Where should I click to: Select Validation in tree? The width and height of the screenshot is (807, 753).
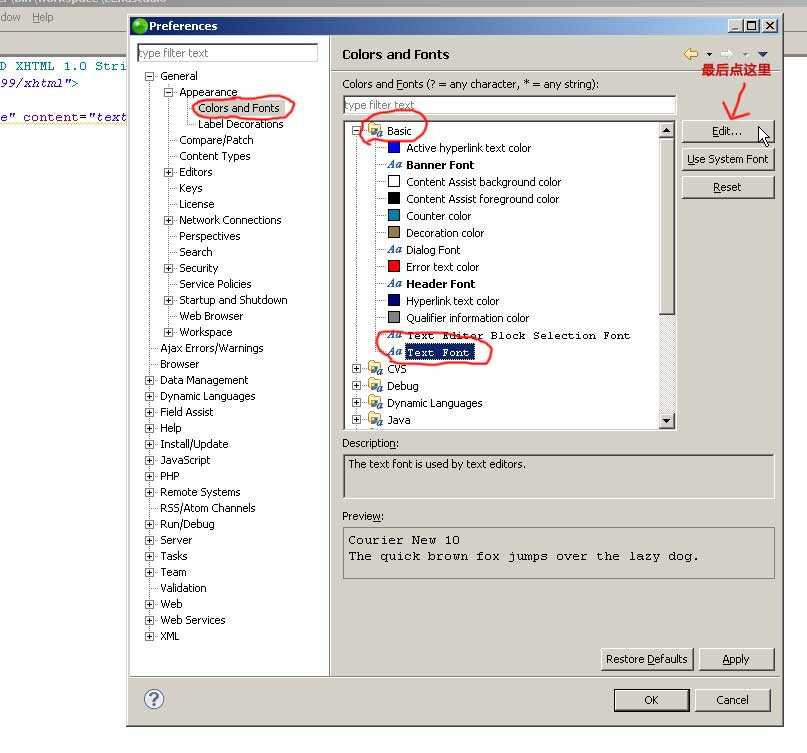[x=183, y=588]
